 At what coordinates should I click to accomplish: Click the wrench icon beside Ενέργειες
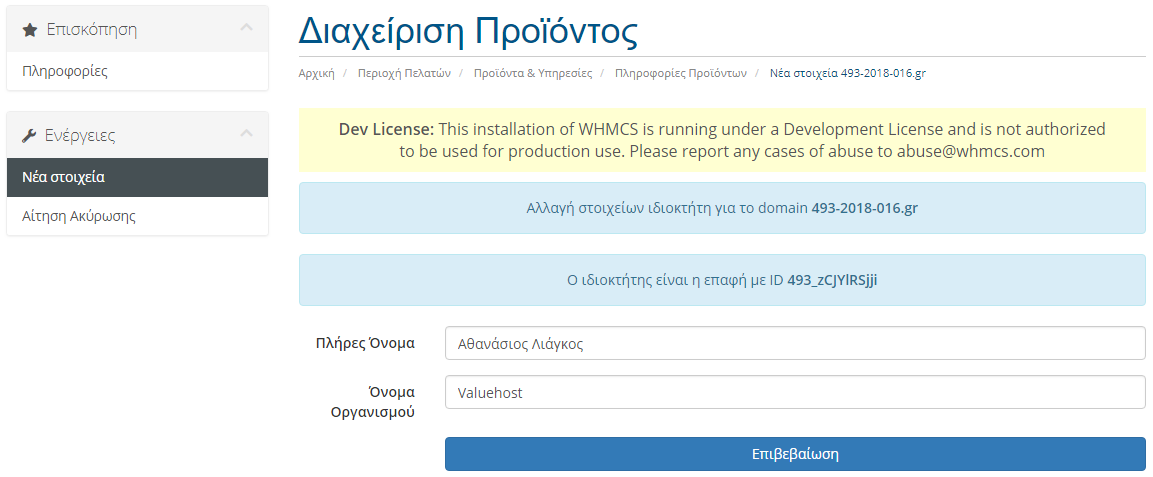pyautogui.click(x=30, y=136)
